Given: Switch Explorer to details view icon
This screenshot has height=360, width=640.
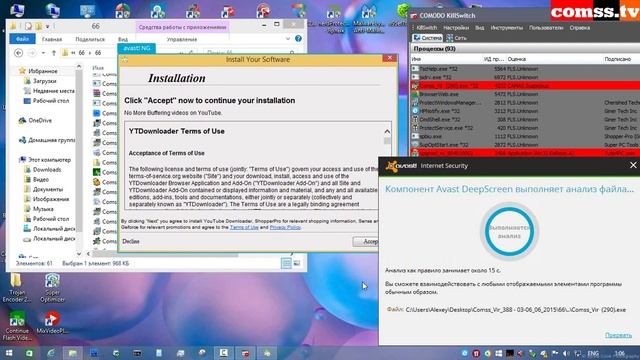Looking at the screenshot, I should tap(287, 263).
